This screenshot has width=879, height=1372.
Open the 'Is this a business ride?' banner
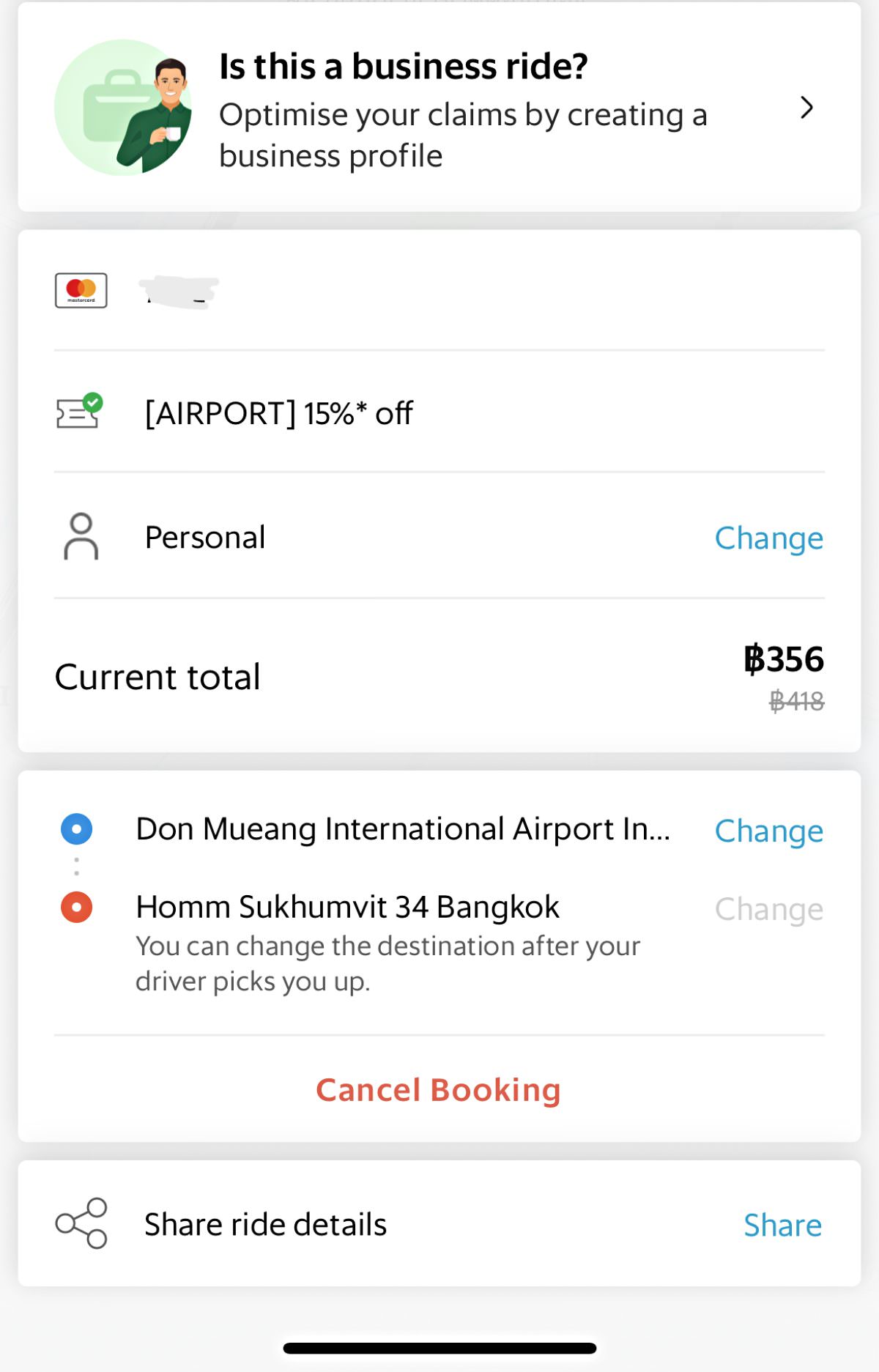[x=439, y=108]
